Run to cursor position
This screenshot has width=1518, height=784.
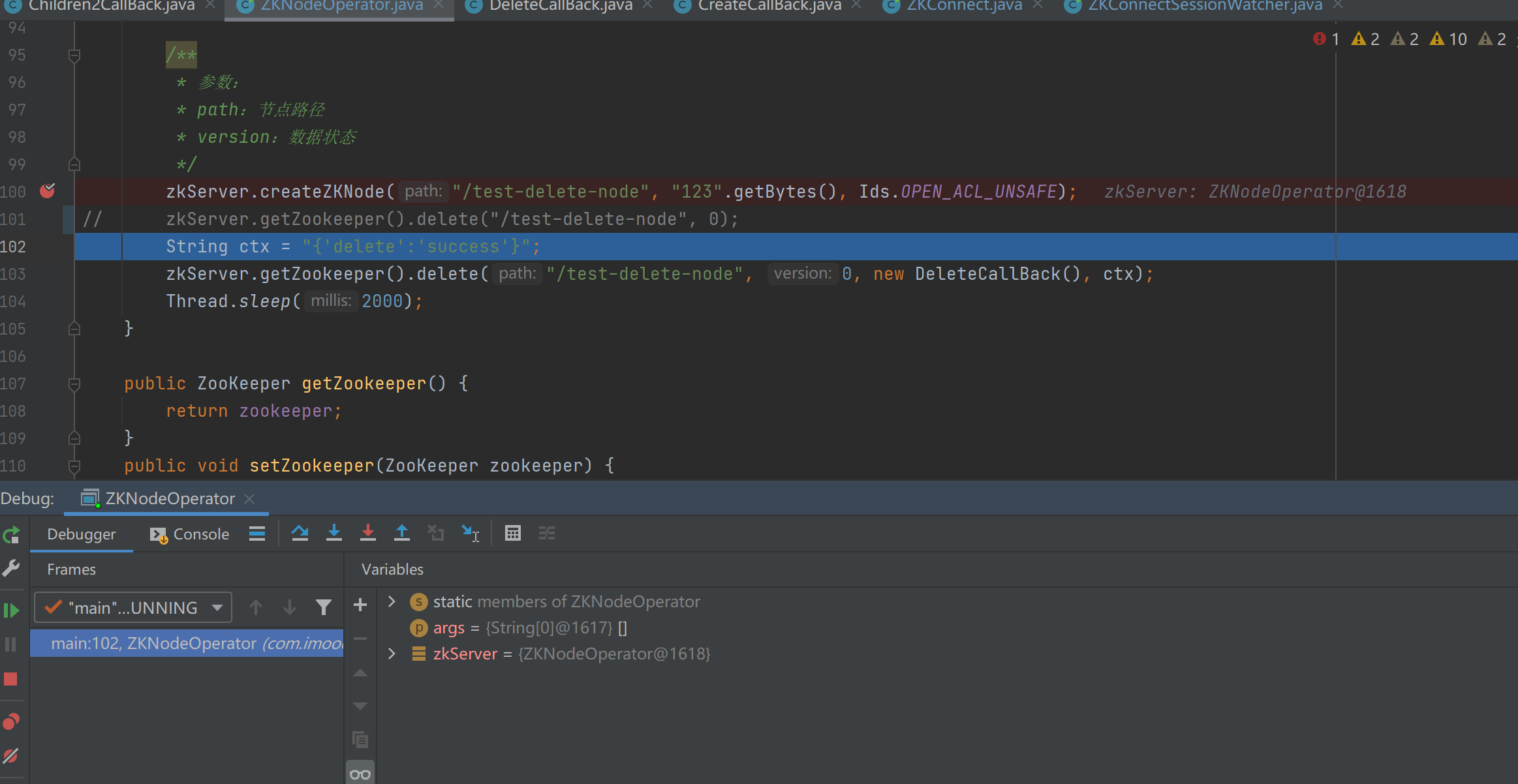[x=470, y=534]
